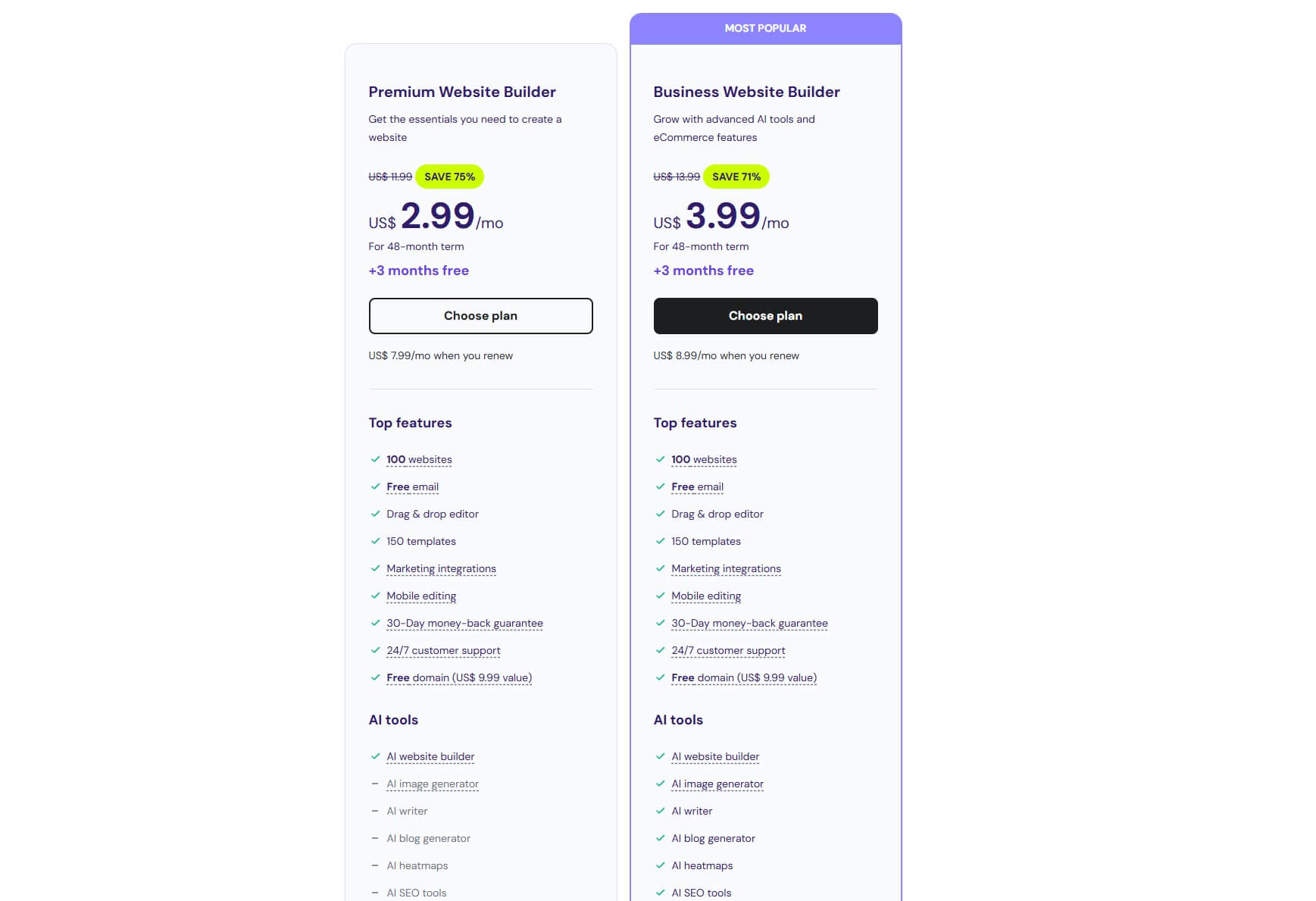Viewport: 1316px width, 901px height.
Task: Open Free domain value details under Premium
Action: 458,677
